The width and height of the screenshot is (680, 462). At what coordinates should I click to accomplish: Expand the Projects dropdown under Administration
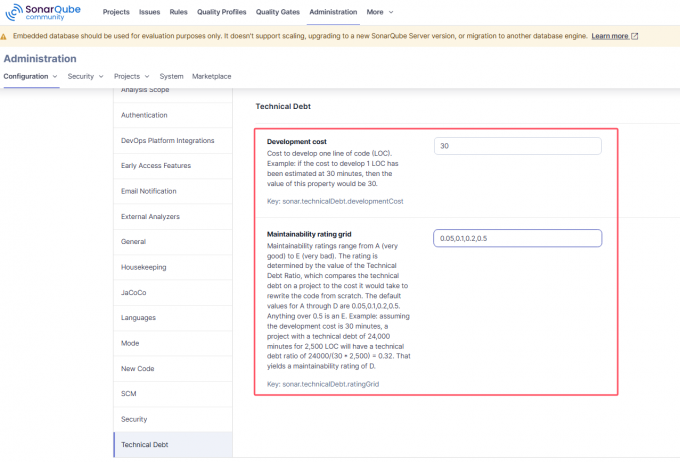[x=131, y=76]
